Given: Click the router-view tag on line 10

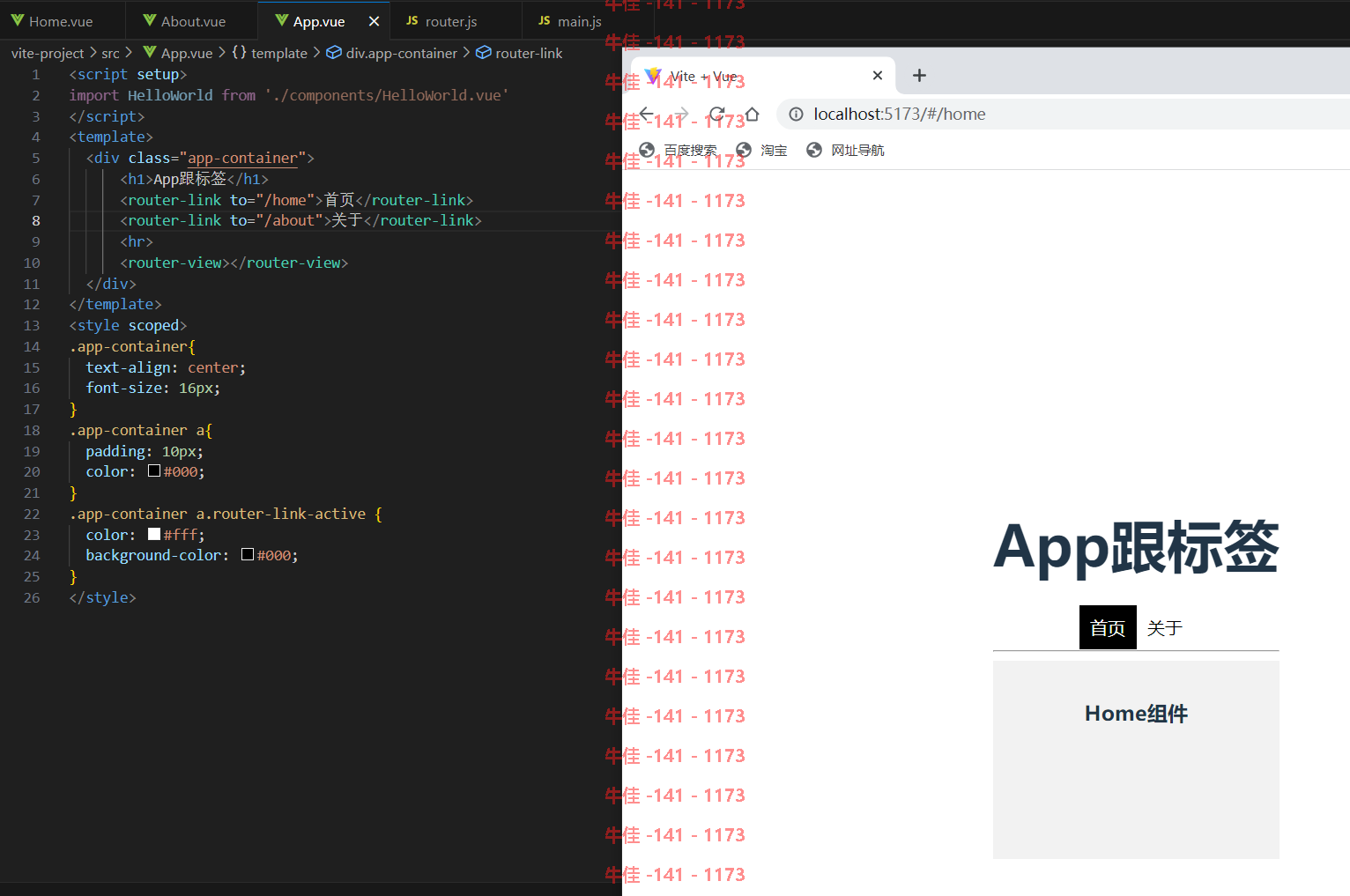Looking at the screenshot, I should [x=234, y=263].
